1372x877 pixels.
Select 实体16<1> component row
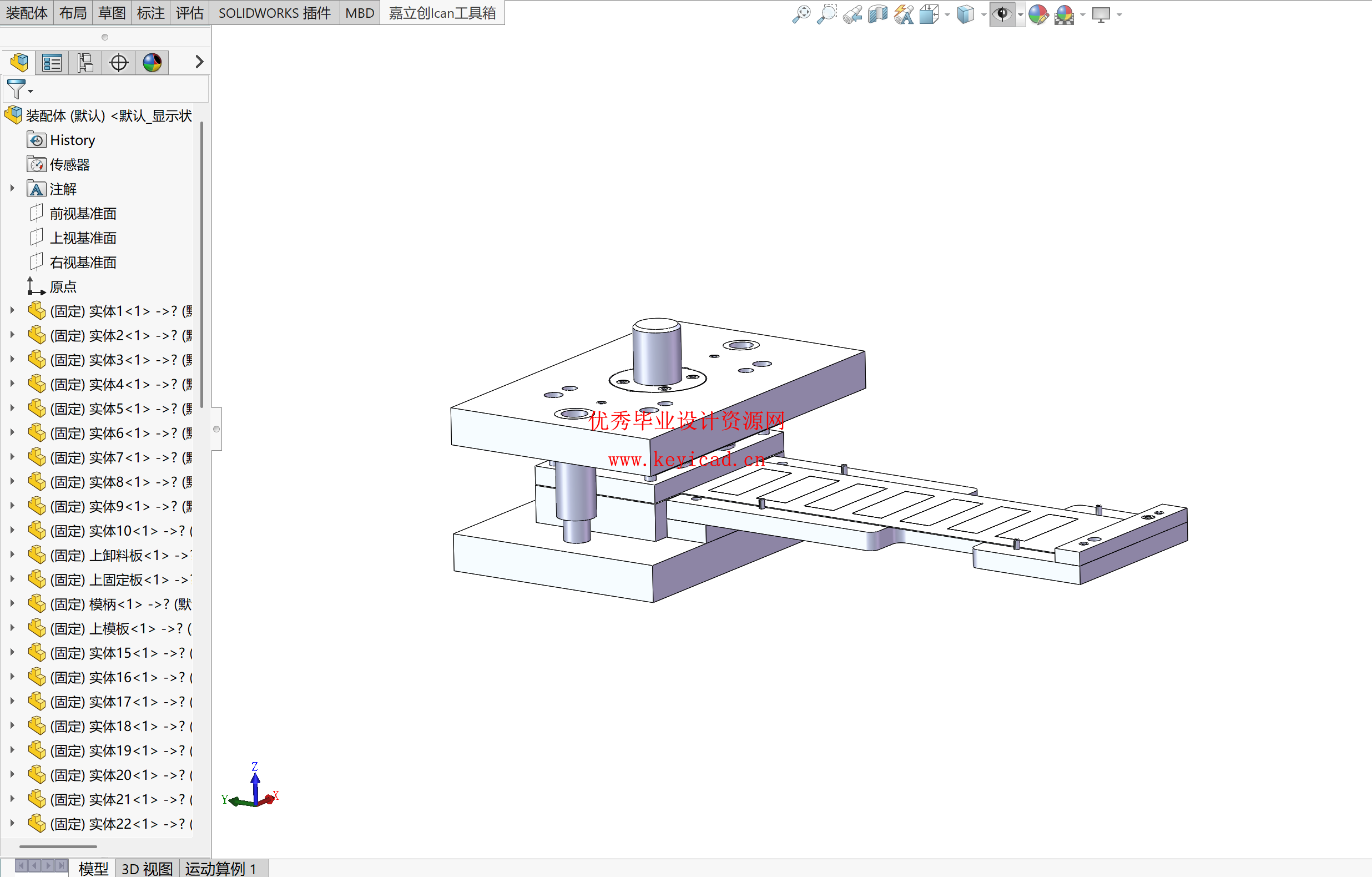pyautogui.click(x=110, y=677)
